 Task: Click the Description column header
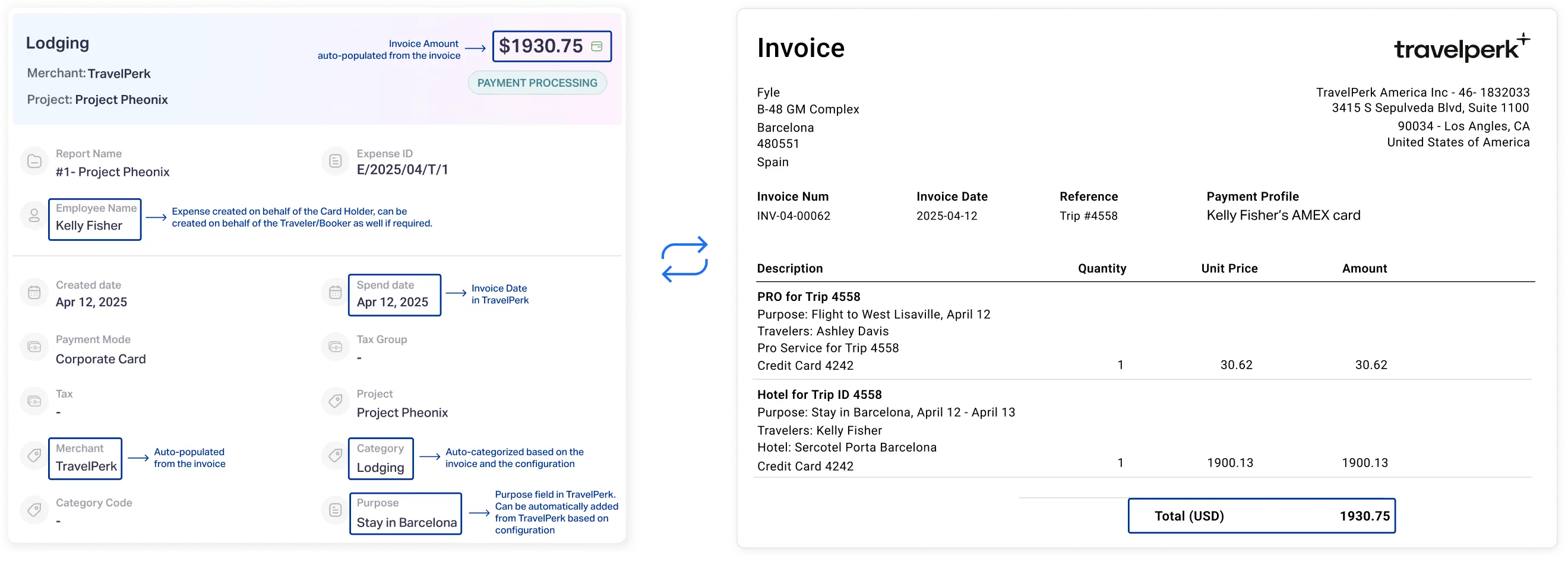coord(789,269)
